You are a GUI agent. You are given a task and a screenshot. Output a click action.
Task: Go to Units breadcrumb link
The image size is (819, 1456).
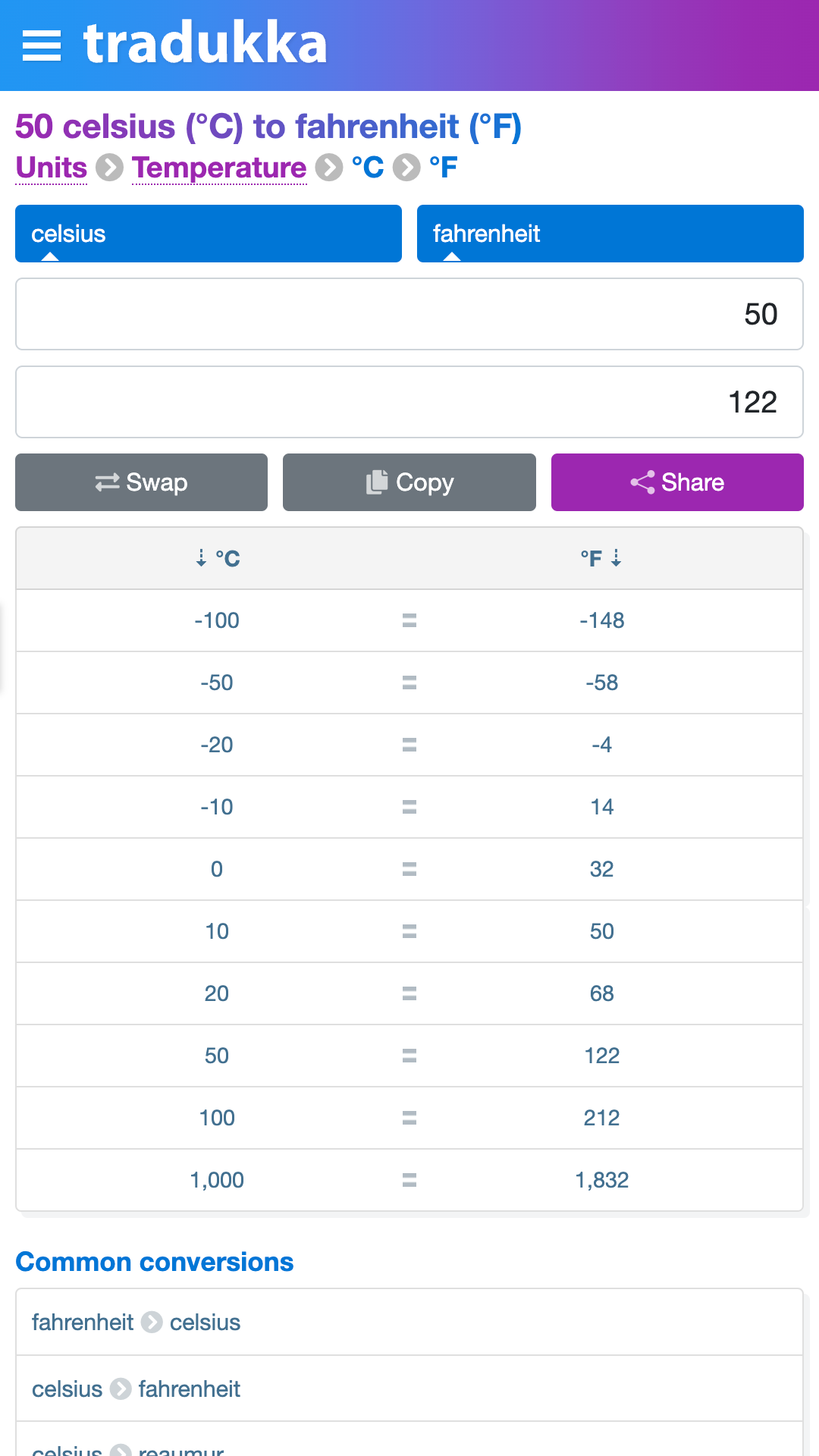52,168
